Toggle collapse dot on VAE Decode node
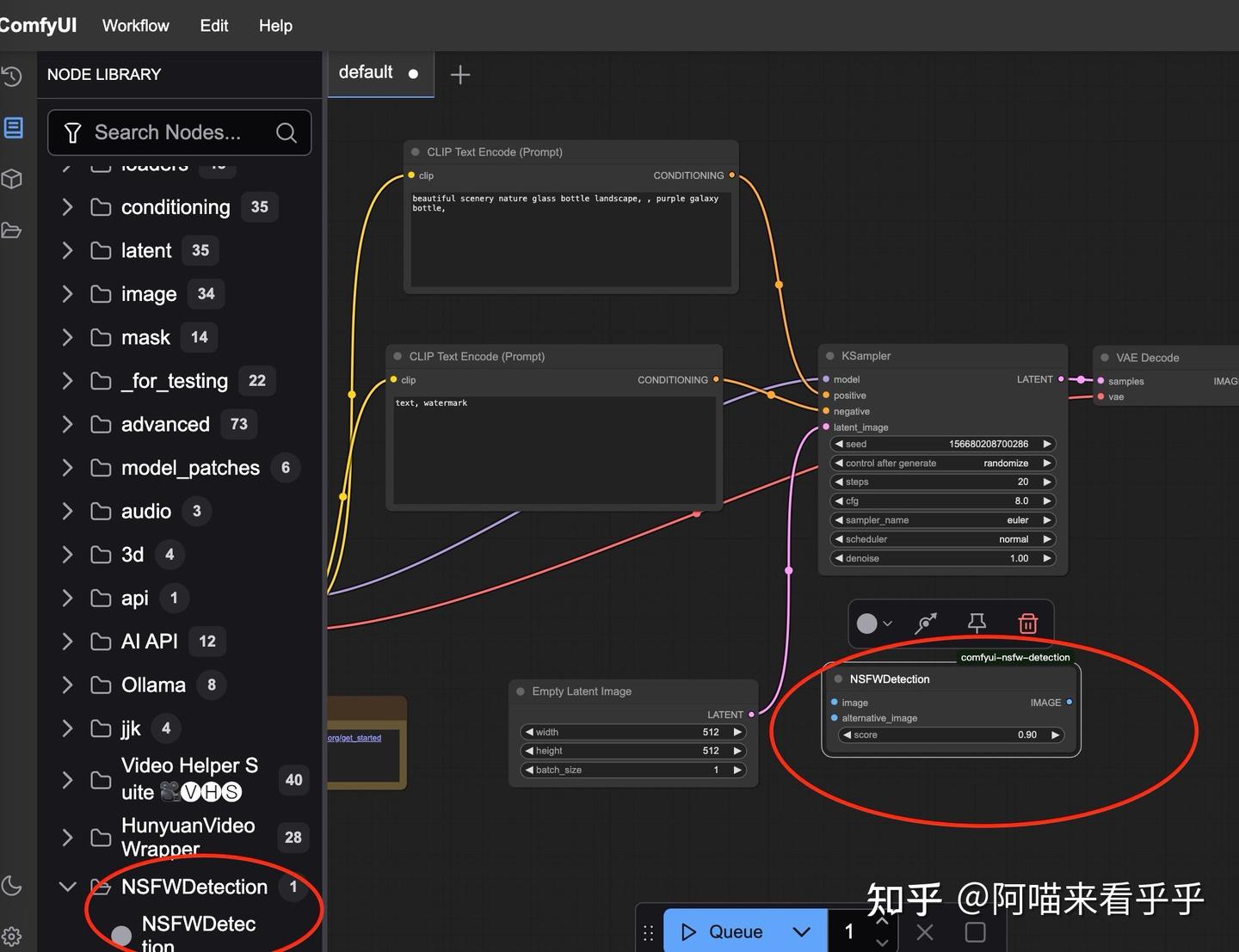The image size is (1239, 952). point(1105,358)
